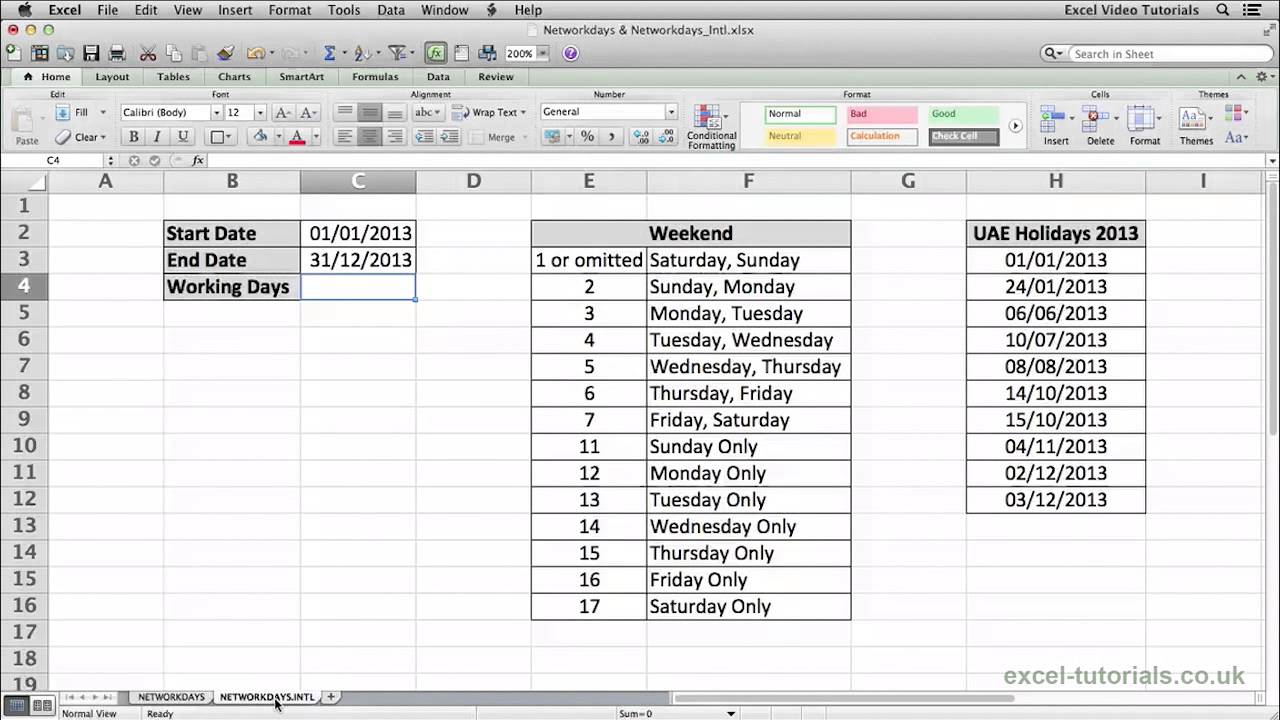Image resolution: width=1280 pixels, height=720 pixels.
Task: Expand Wrap Text dropdown
Action: tap(523, 113)
